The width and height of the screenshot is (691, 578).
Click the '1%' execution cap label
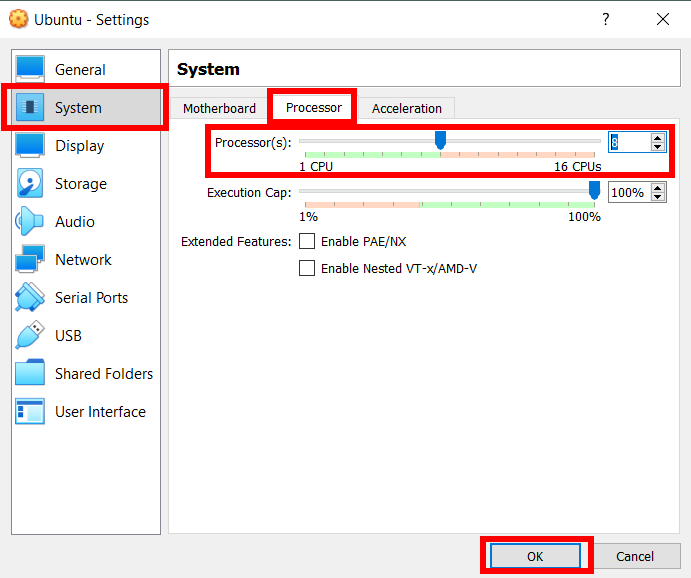(x=308, y=217)
